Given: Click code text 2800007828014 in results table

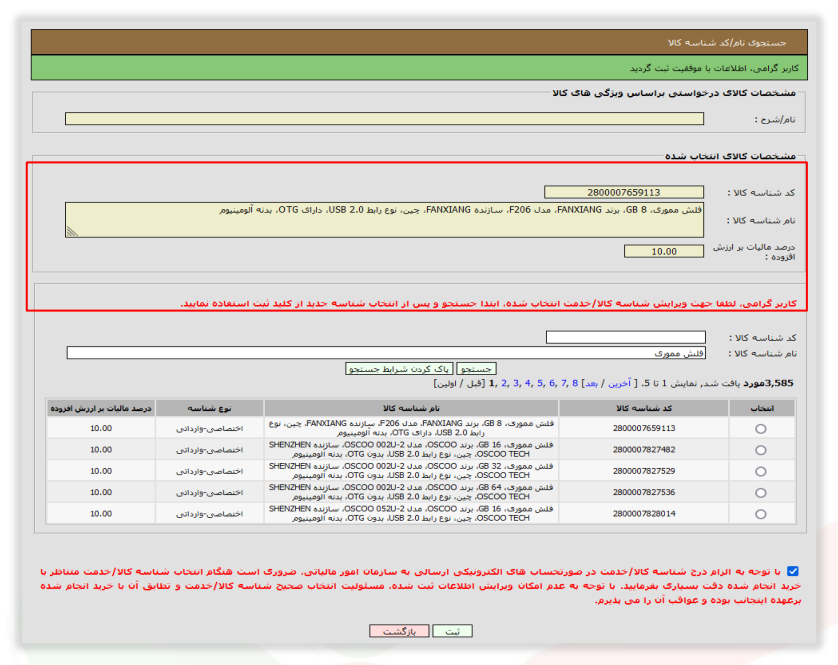Looking at the screenshot, I should click(x=644, y=514).
